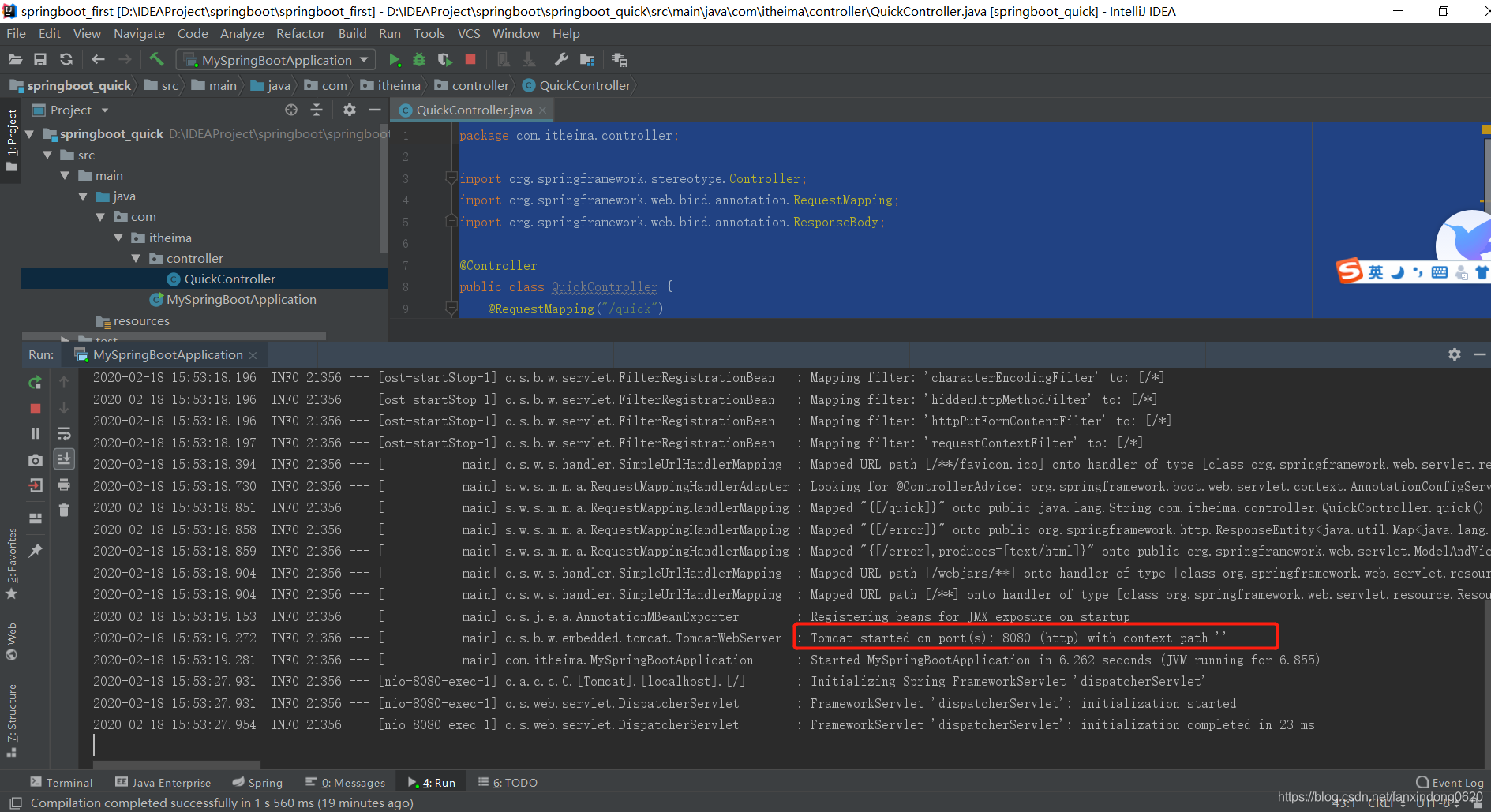Collapse the itheima package node
The image size is (1491, 812).
(118, 238)
